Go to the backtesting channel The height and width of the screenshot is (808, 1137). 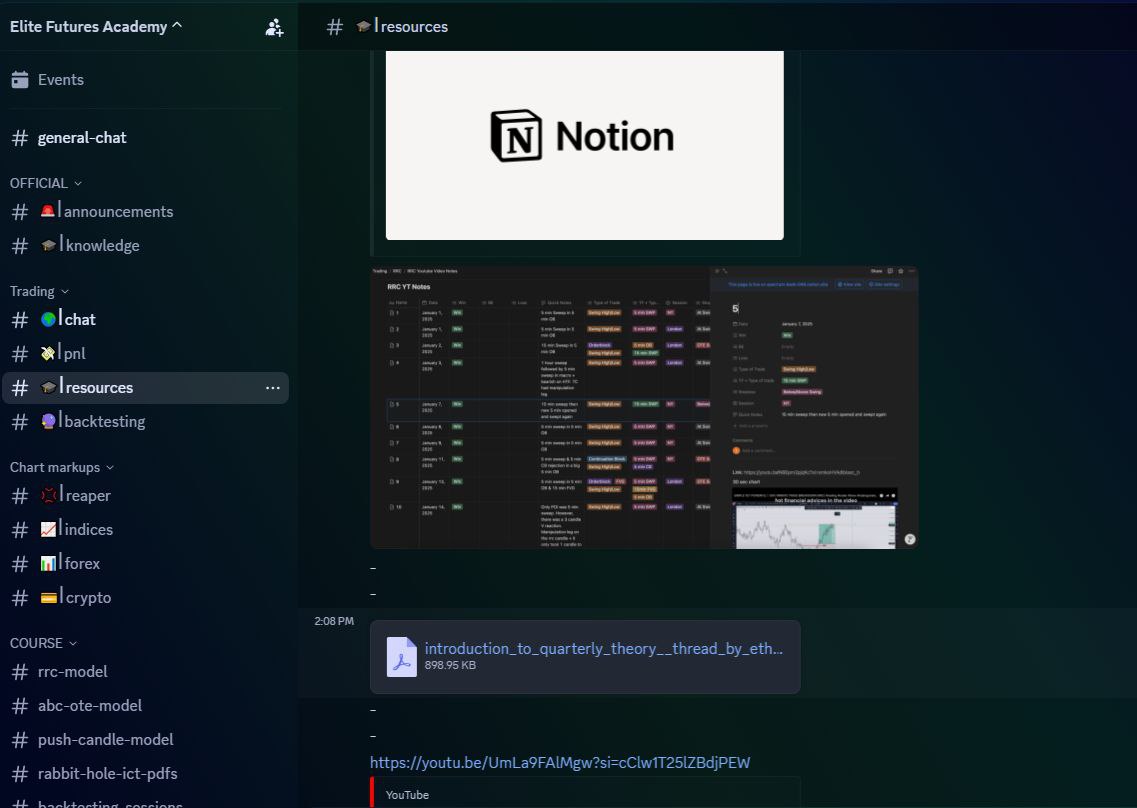(x=104, y=422)
